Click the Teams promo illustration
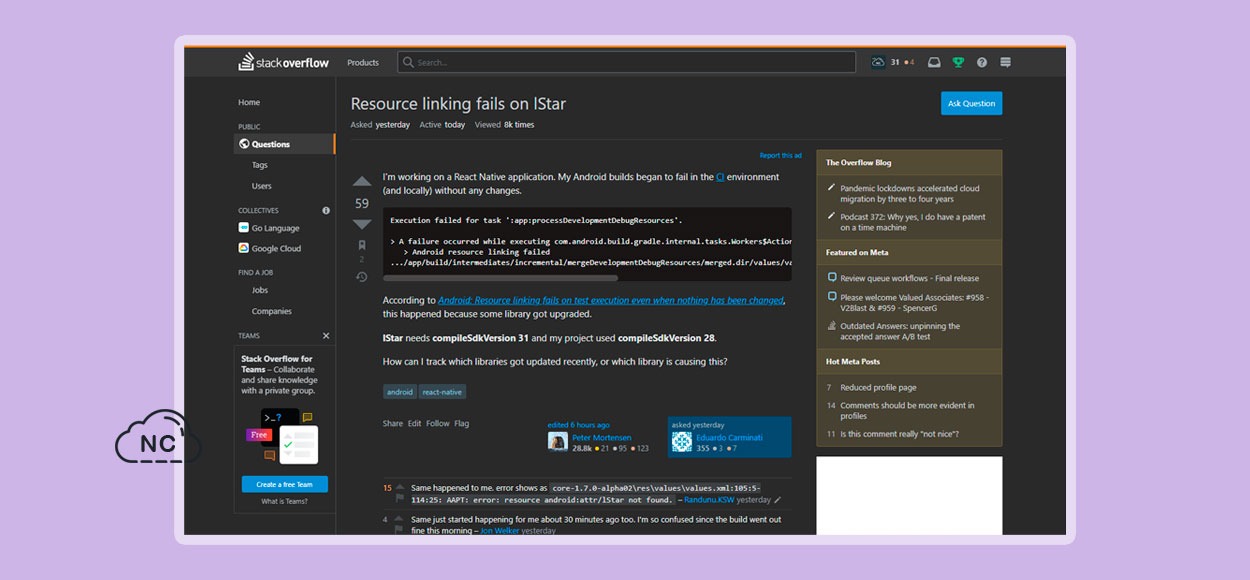The image size is (1250, 580). click(284, 437)
